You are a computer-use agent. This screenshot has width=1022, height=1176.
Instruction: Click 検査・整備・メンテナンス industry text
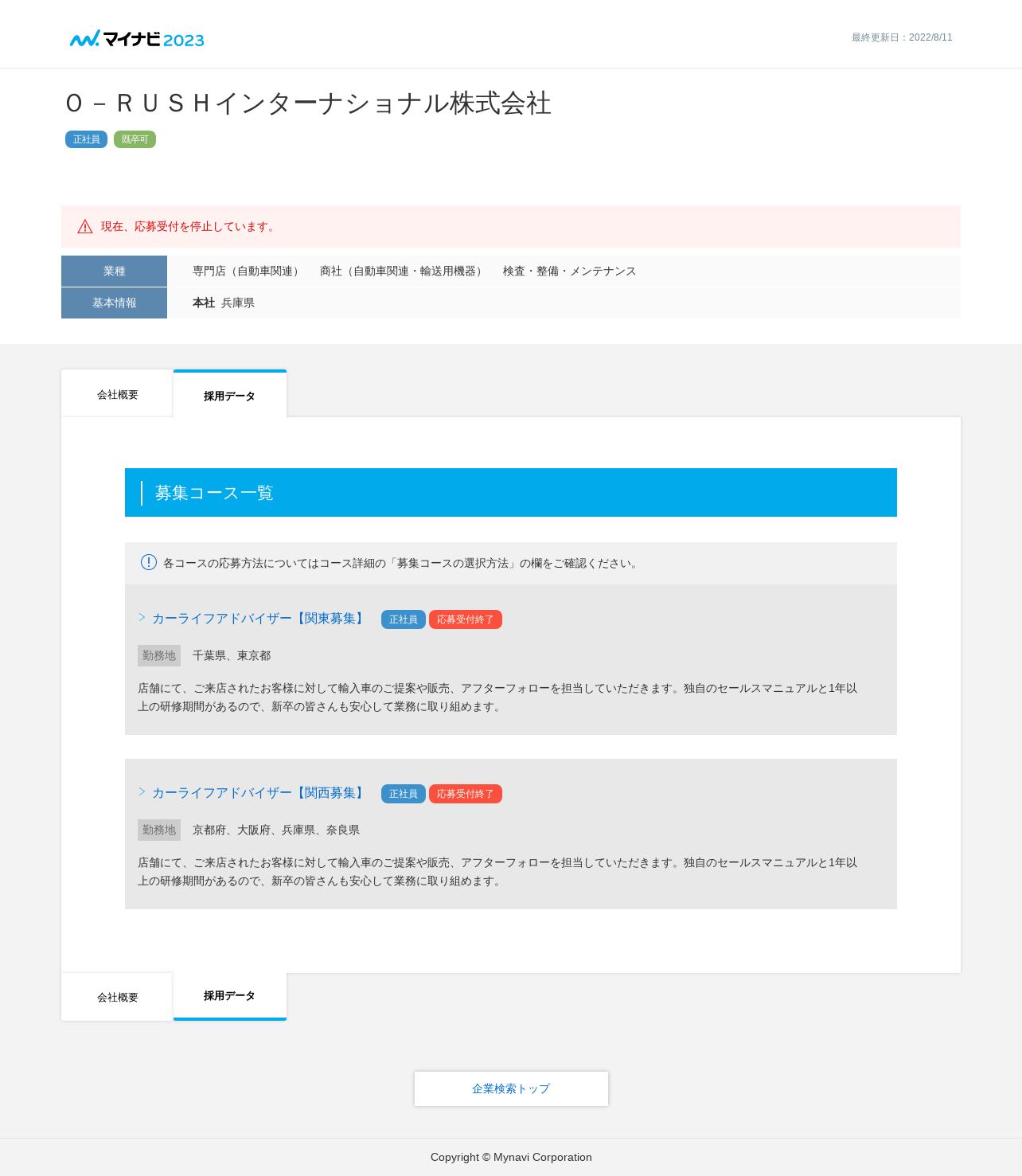[x=570, y=272]
